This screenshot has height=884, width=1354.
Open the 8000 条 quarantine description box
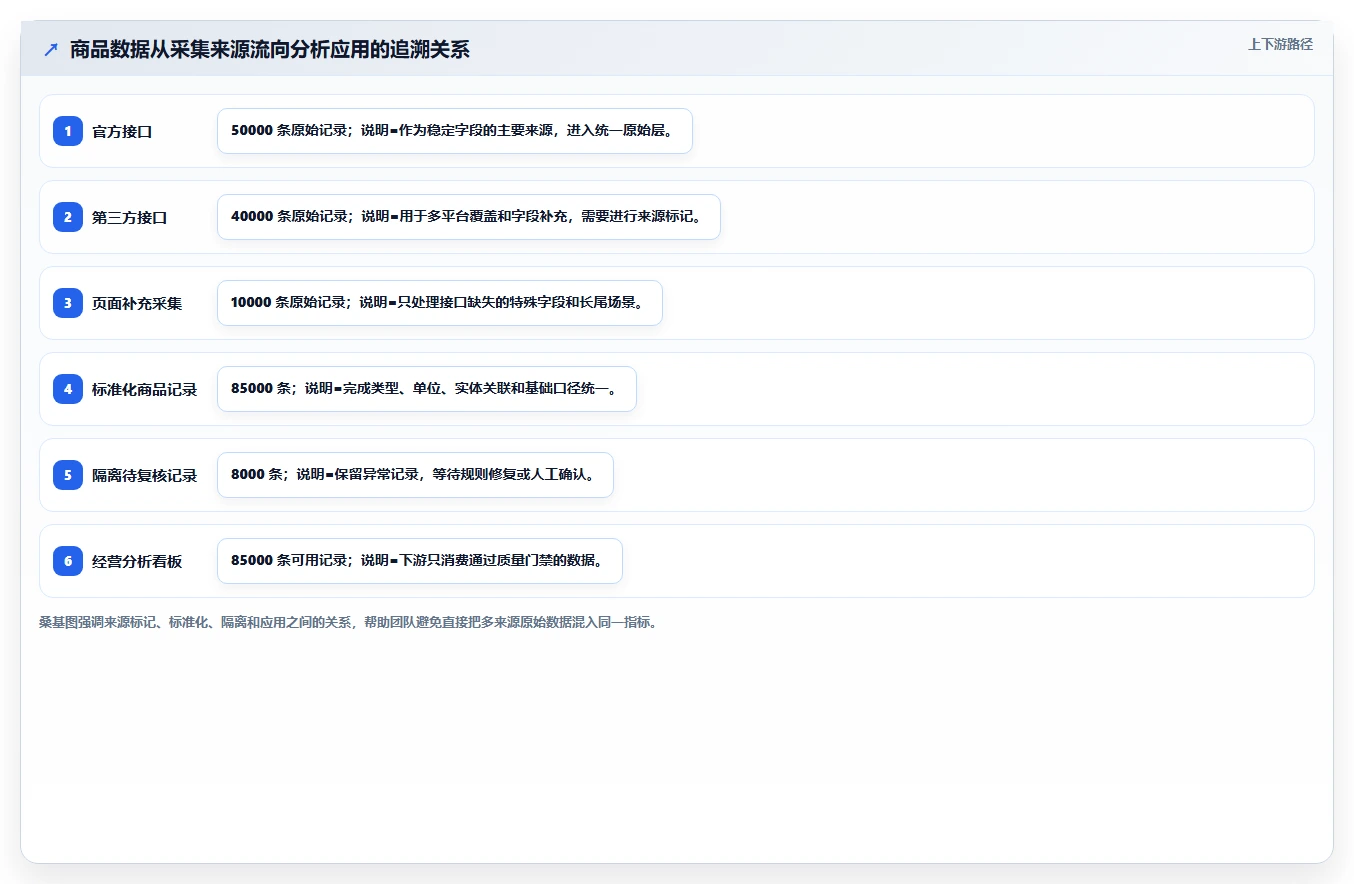coord(415,475)
